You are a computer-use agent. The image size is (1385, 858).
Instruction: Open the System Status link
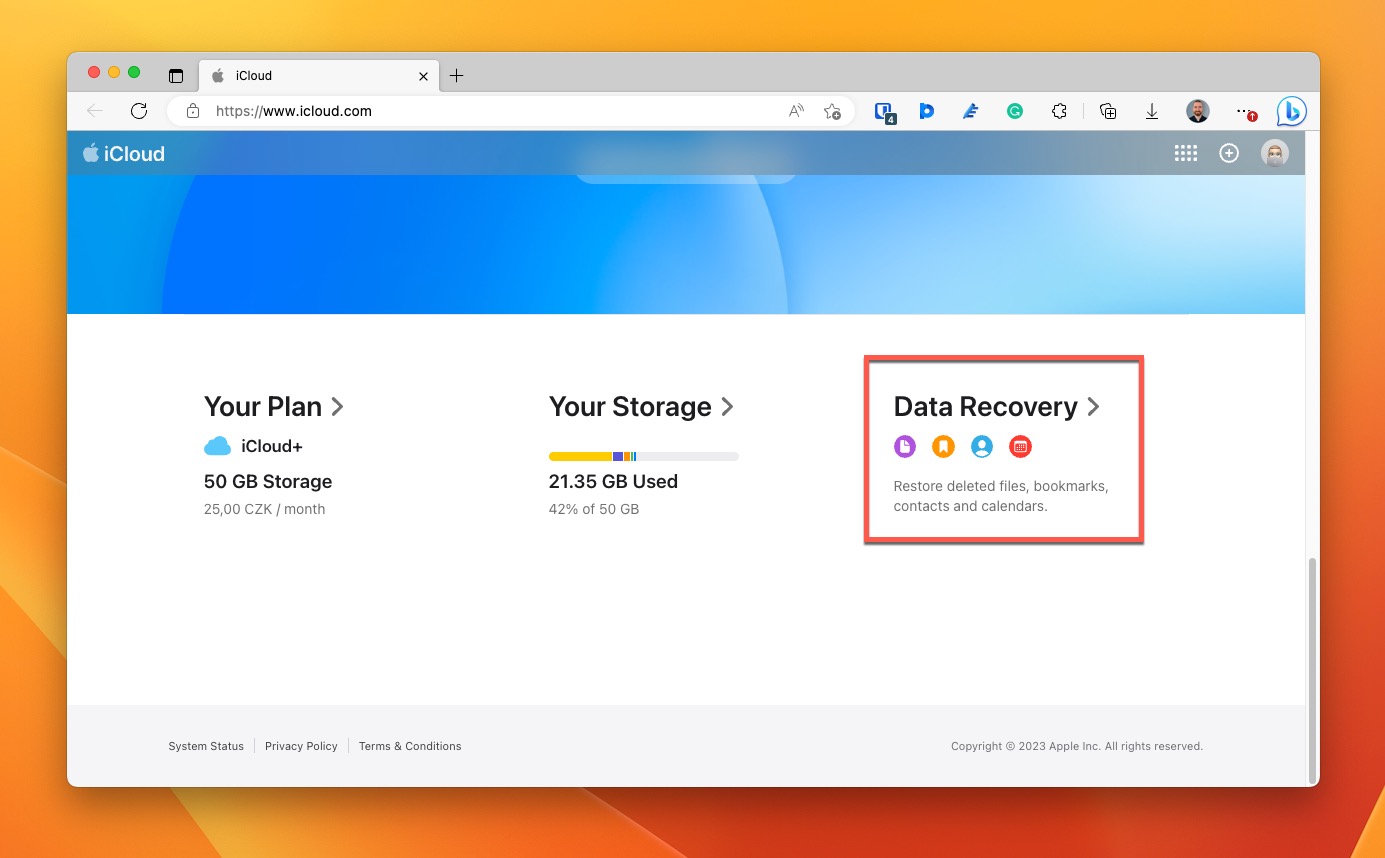click(206, 746)
